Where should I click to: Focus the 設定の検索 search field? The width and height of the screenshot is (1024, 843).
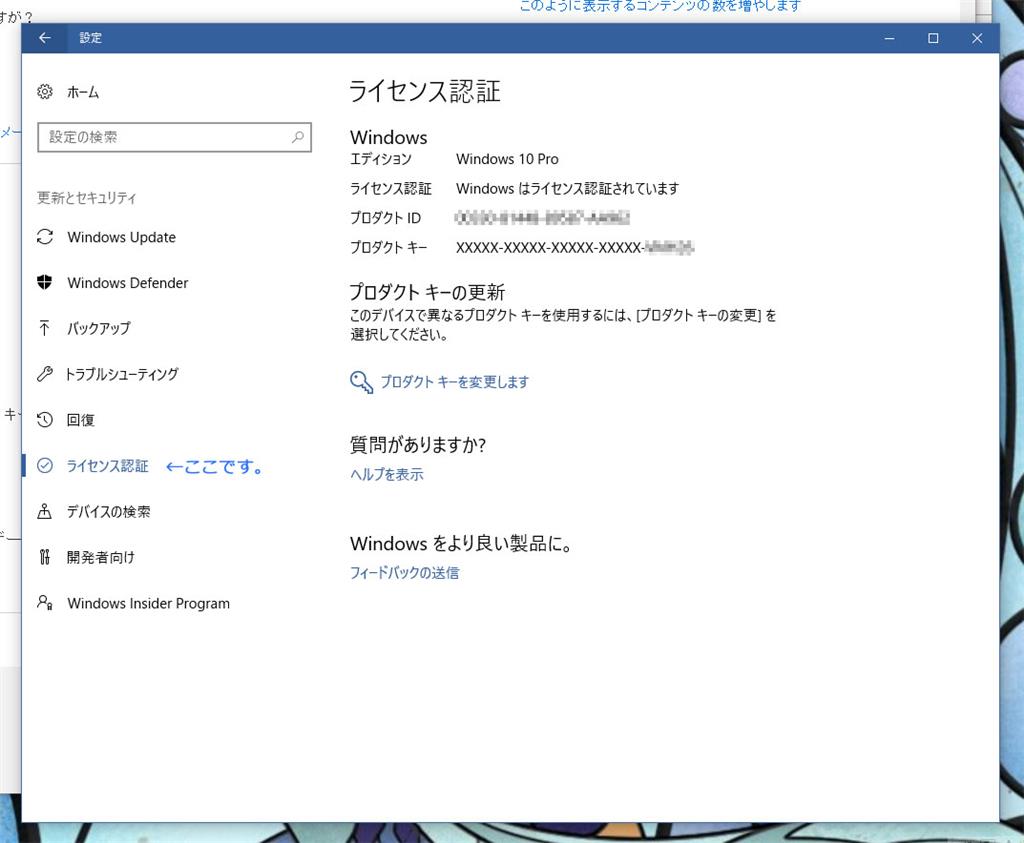174,137
